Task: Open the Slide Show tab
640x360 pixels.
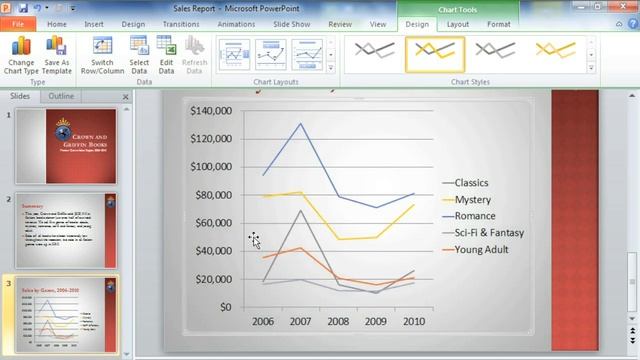Action: point(291,24)
